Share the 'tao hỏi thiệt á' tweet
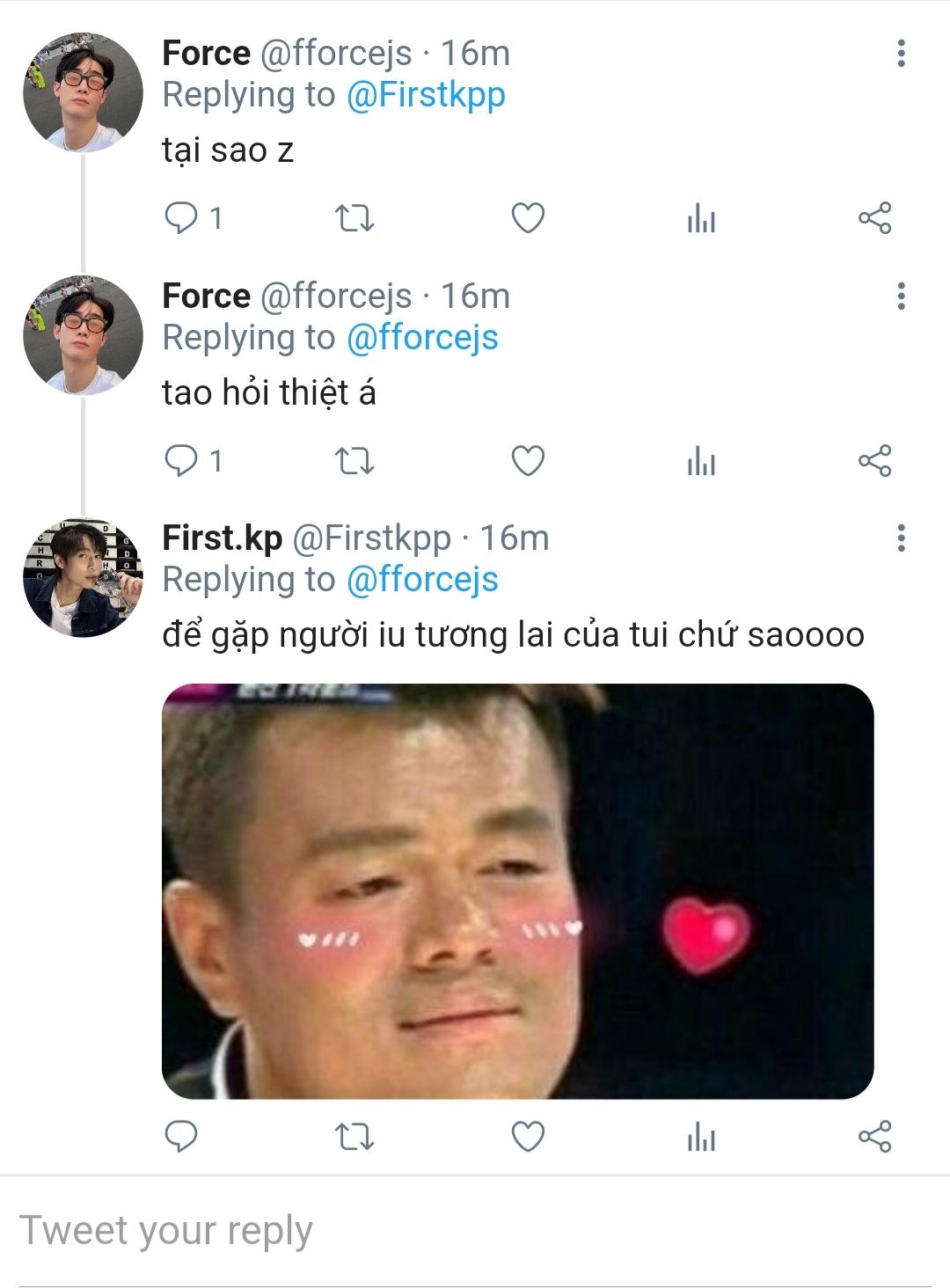The height and width of the screenshot is (1288, 950). (874, 460)
